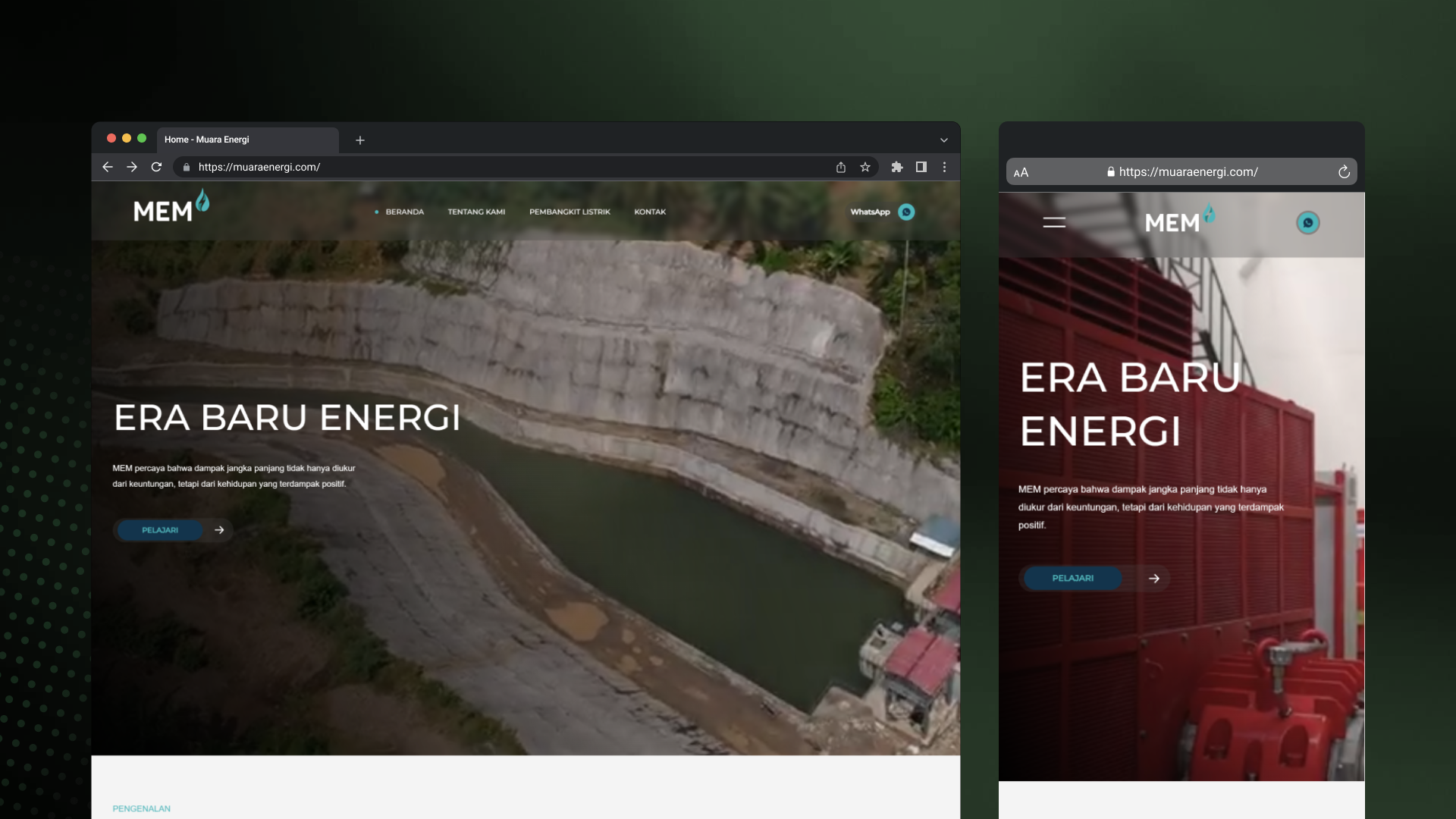Click the WhatsApp icon in desktop header

906,212
